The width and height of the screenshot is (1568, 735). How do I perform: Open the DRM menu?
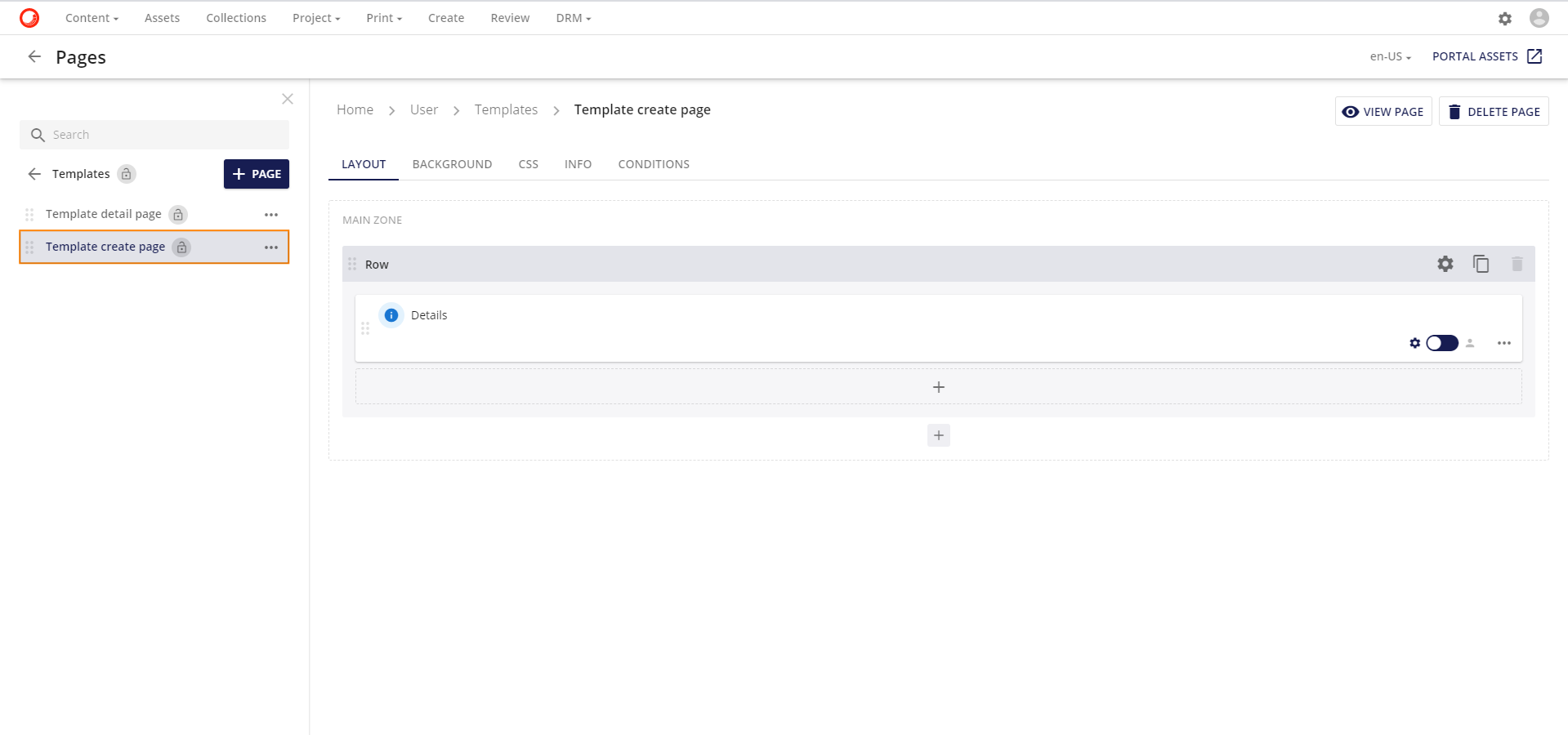point(573,18)
